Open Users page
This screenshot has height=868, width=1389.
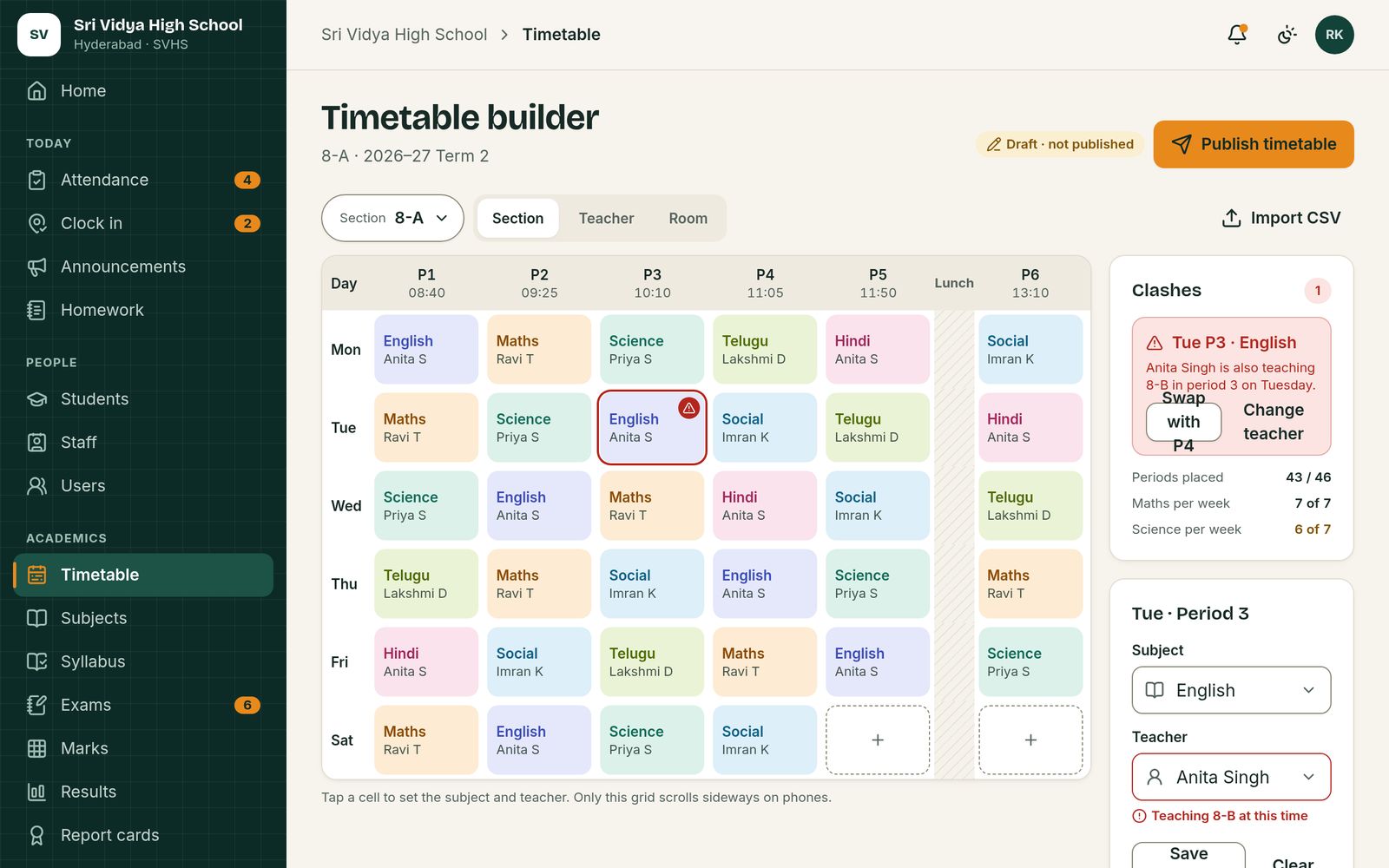coord(143,486)
